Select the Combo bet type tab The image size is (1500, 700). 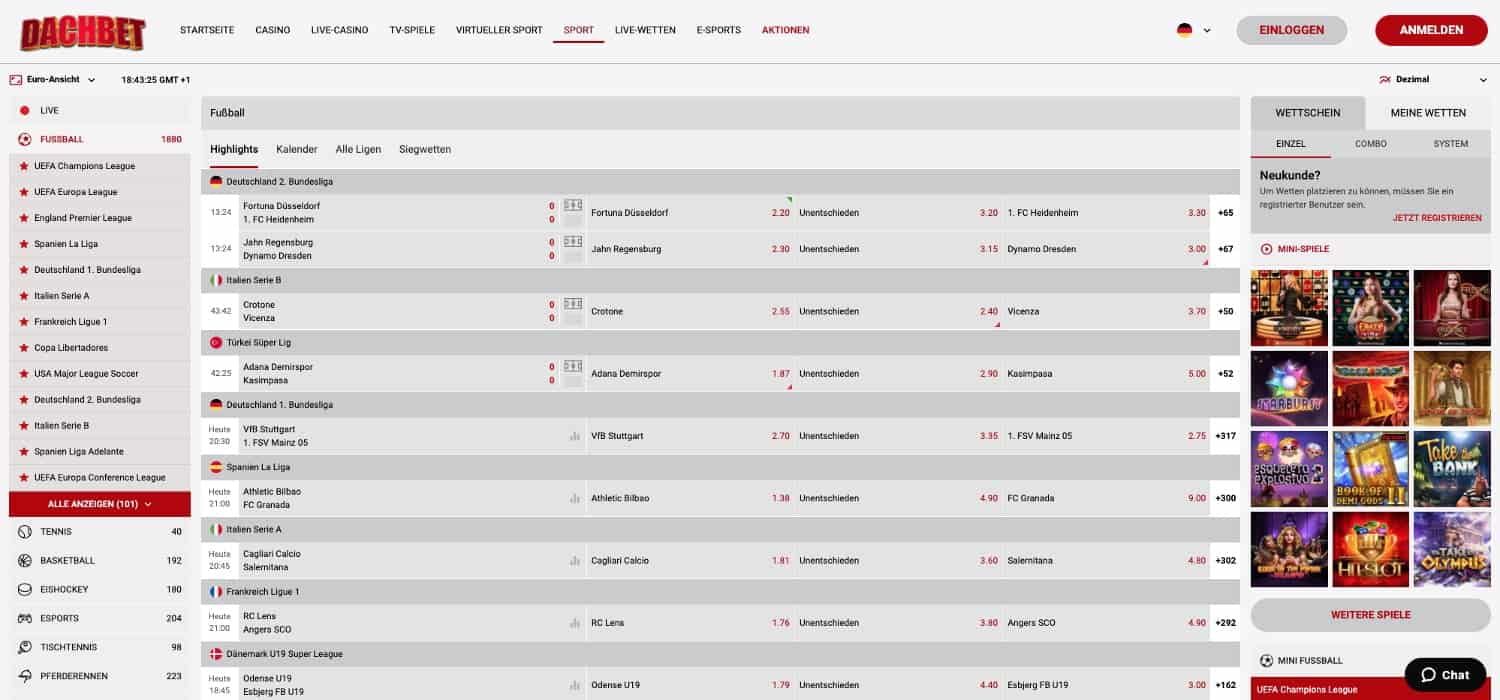coord(1370,144)
